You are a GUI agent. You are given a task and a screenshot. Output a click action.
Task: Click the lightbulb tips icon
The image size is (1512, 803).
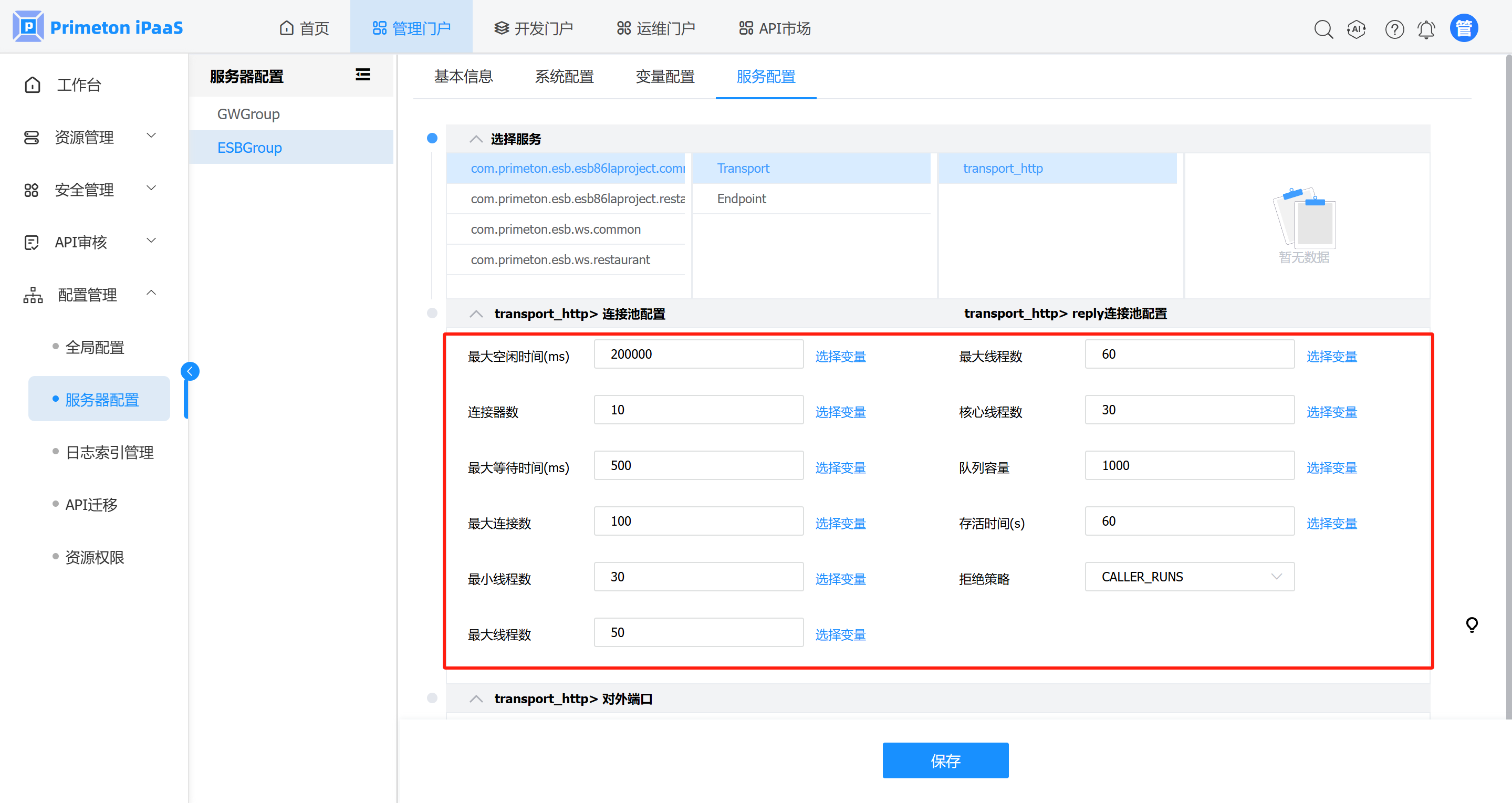click(1472, 624)
